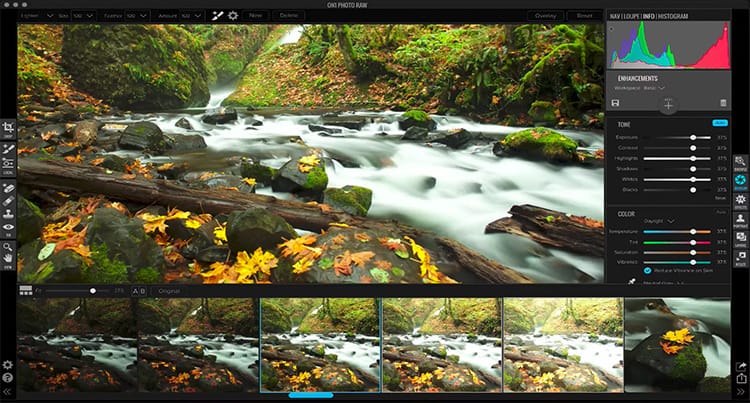This screenshot has height=403, width=750.
Task: Click the Exposure slider handle
Action: [693, 136]
